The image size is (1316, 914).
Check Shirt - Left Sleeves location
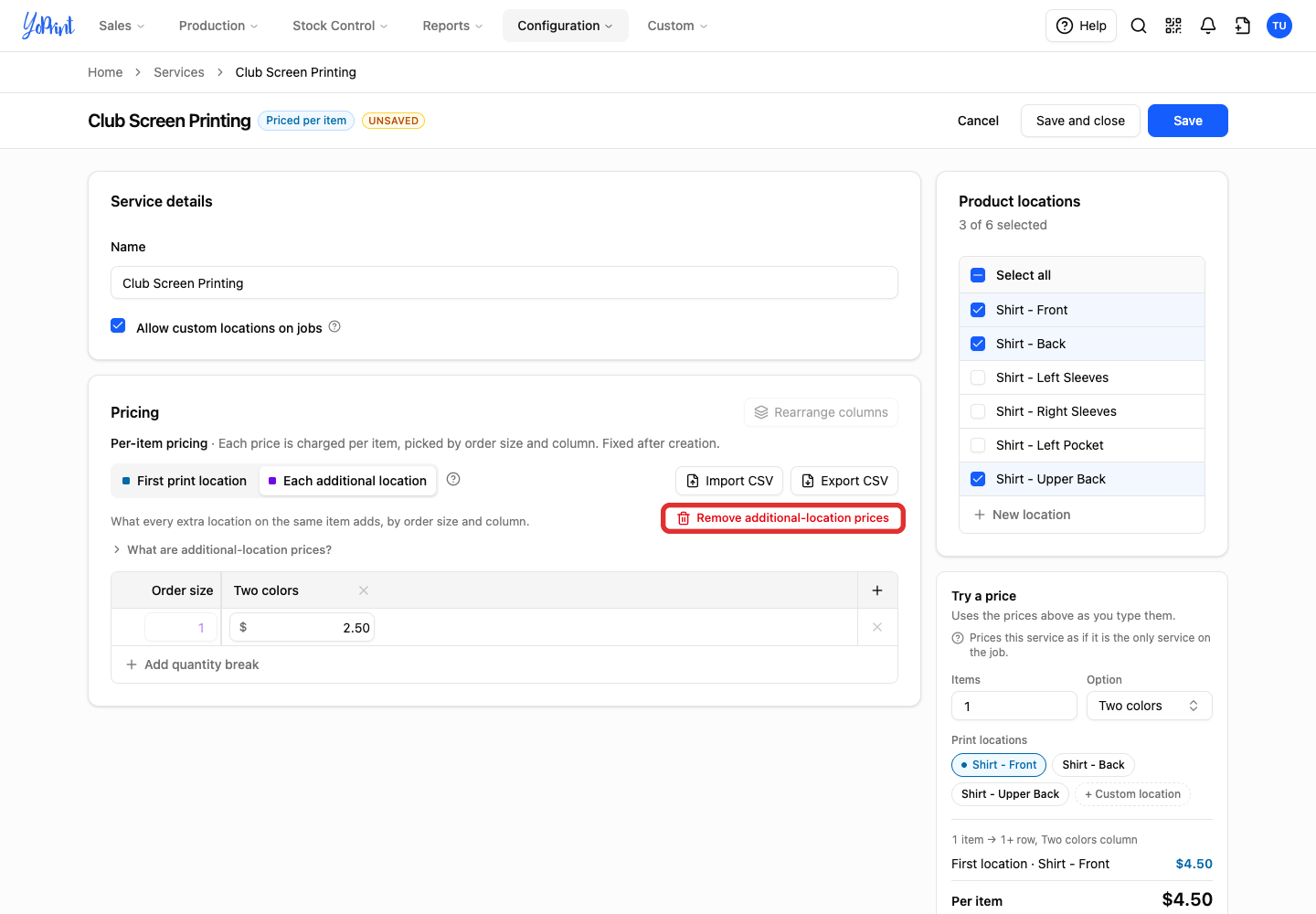pyautogui.click(x=978, y=377)
